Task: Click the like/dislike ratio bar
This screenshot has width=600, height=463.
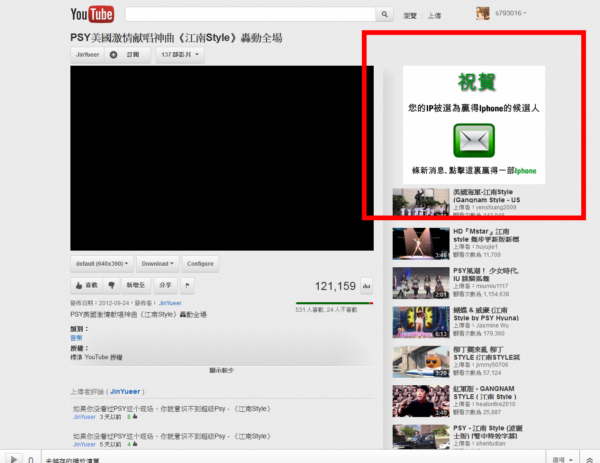Action: (x=334, y=303)
